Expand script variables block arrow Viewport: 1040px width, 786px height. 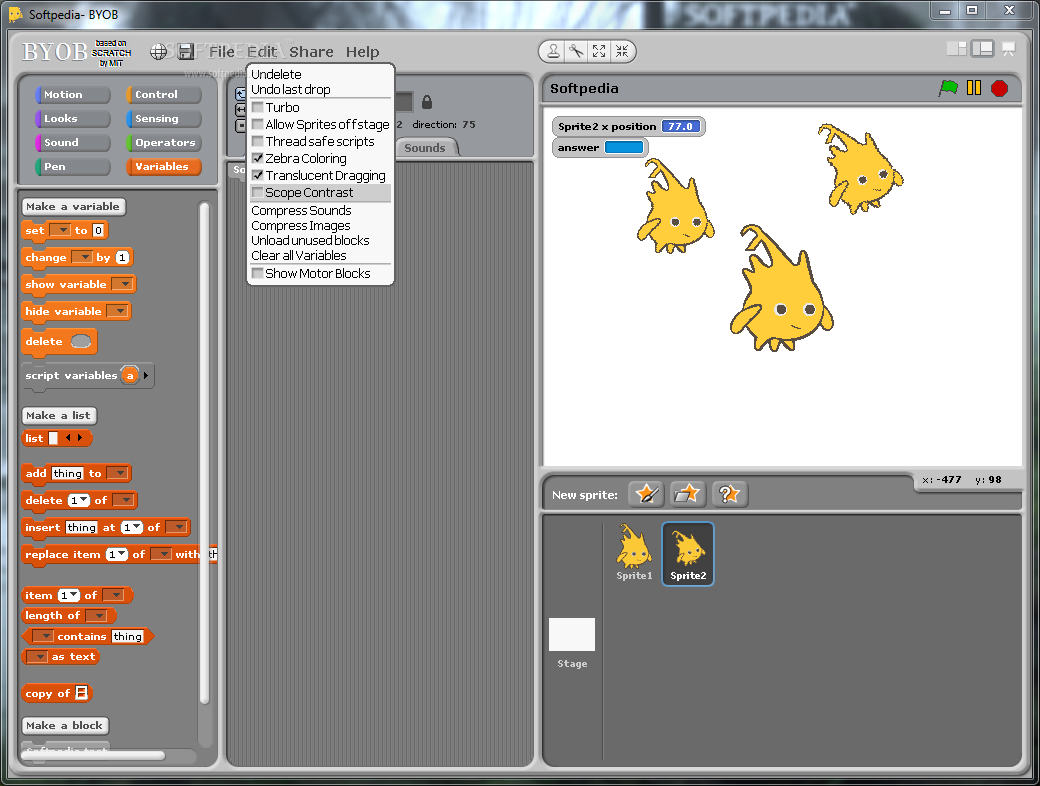click(x=147, y=375)
